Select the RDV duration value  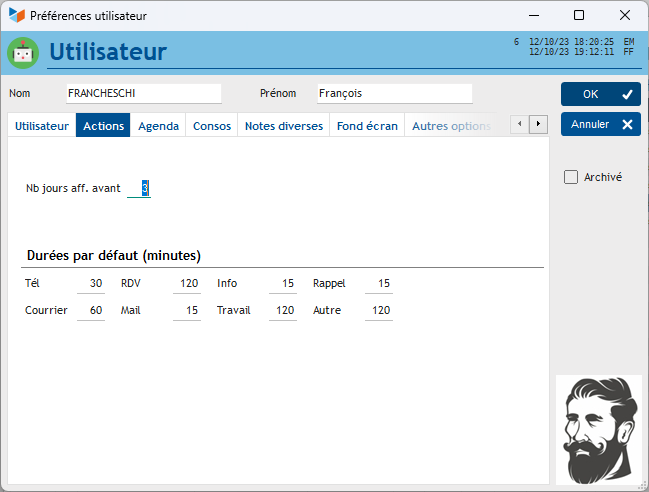pyautogui.click(x=187, y=284)
